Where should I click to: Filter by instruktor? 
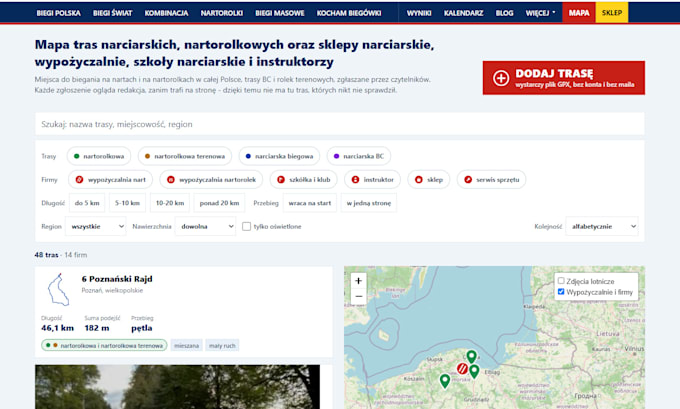373,180
